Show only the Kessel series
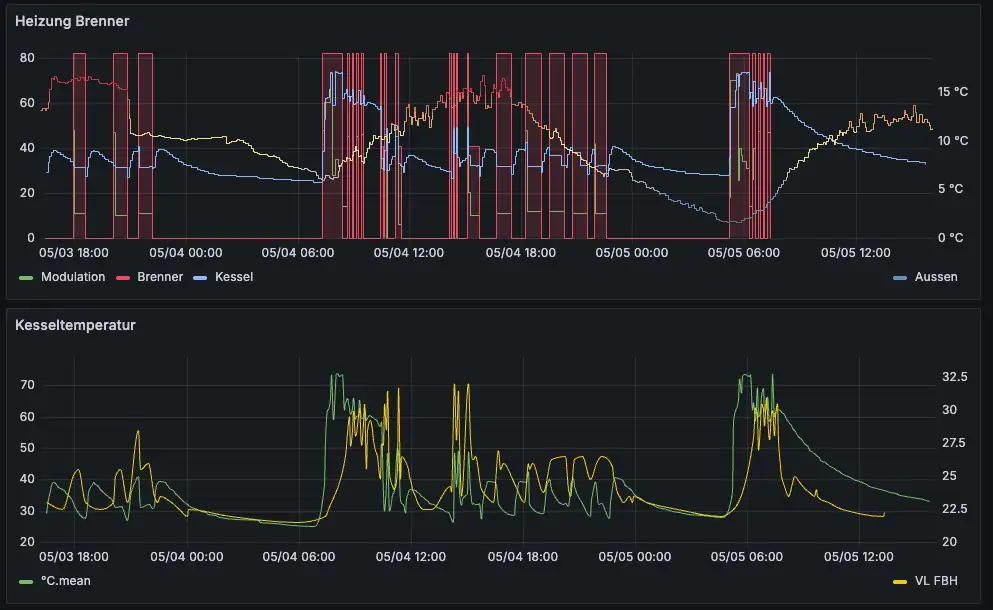 [x=234, y=277]
